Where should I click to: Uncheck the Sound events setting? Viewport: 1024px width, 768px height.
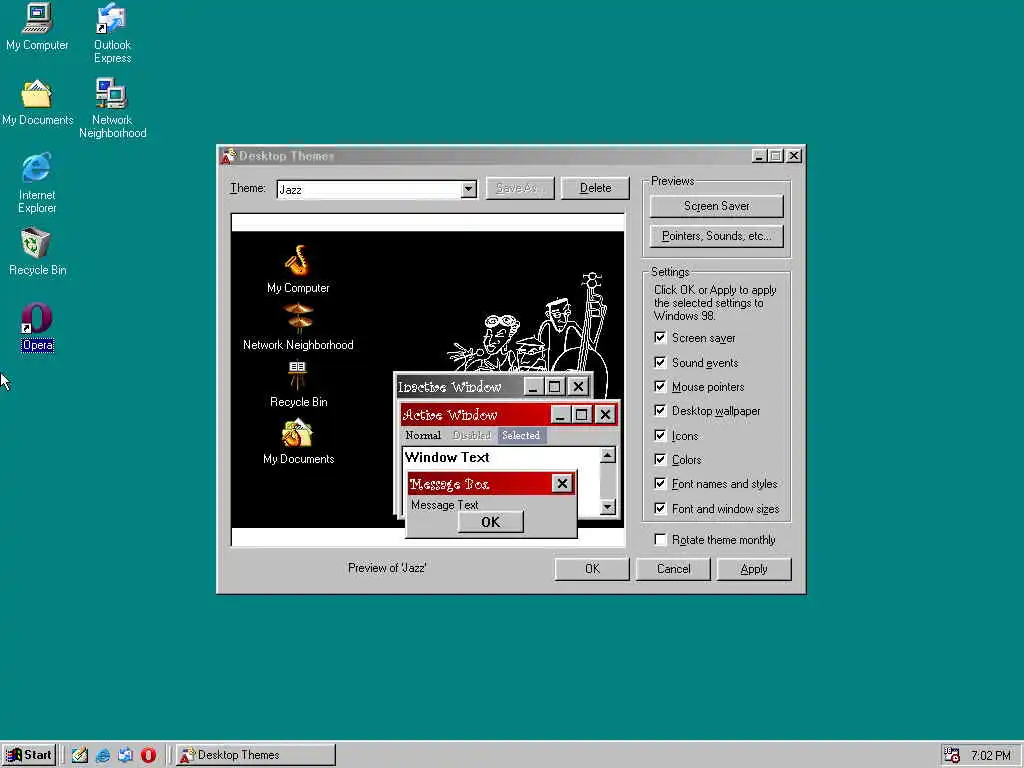[660, 362]
